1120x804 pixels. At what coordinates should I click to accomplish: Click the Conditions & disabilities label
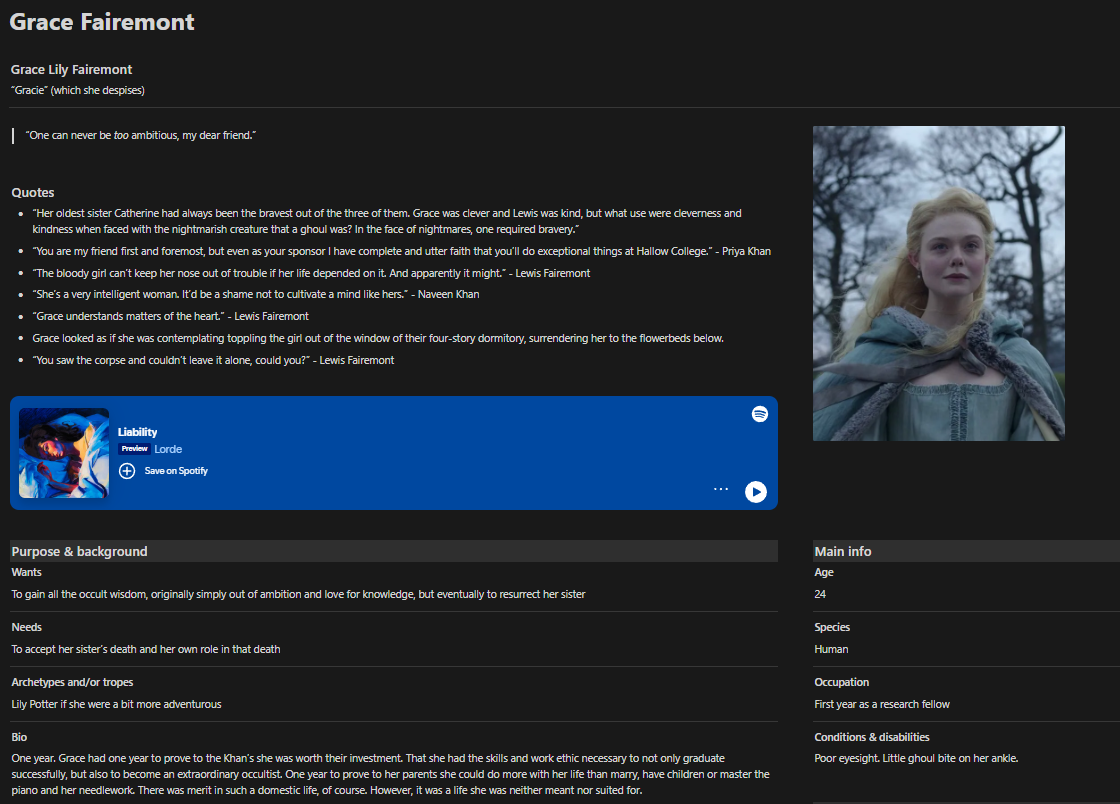pyautogui.click(x=872, y=737)
